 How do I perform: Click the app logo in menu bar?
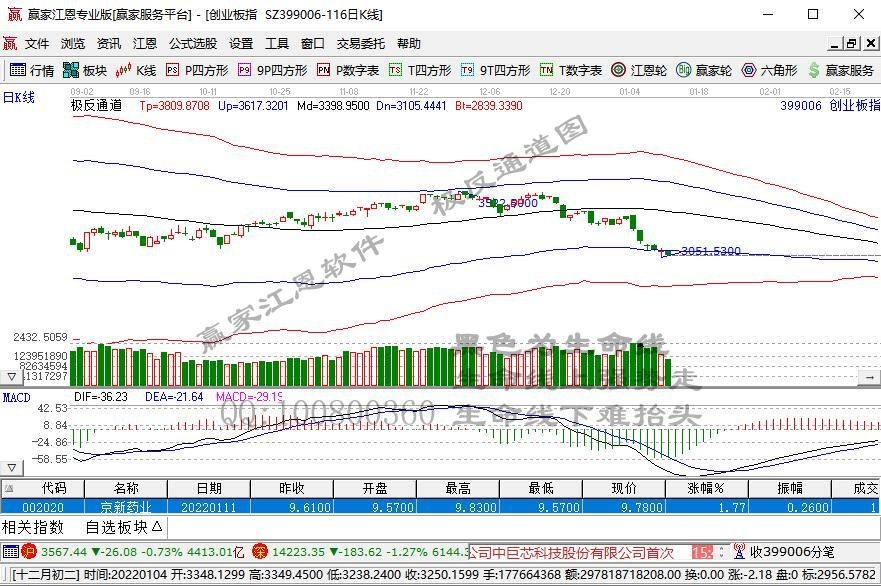pos(10,43)
